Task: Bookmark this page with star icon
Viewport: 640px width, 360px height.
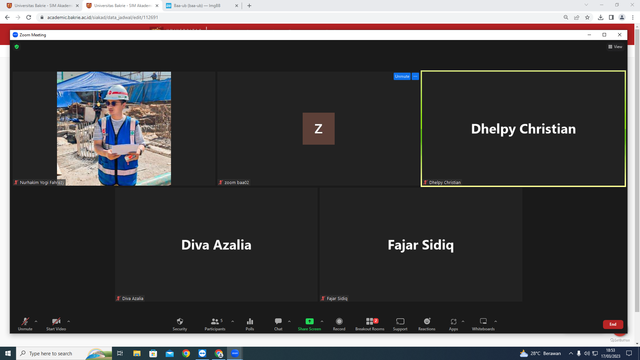Action: tap(587, 18)
